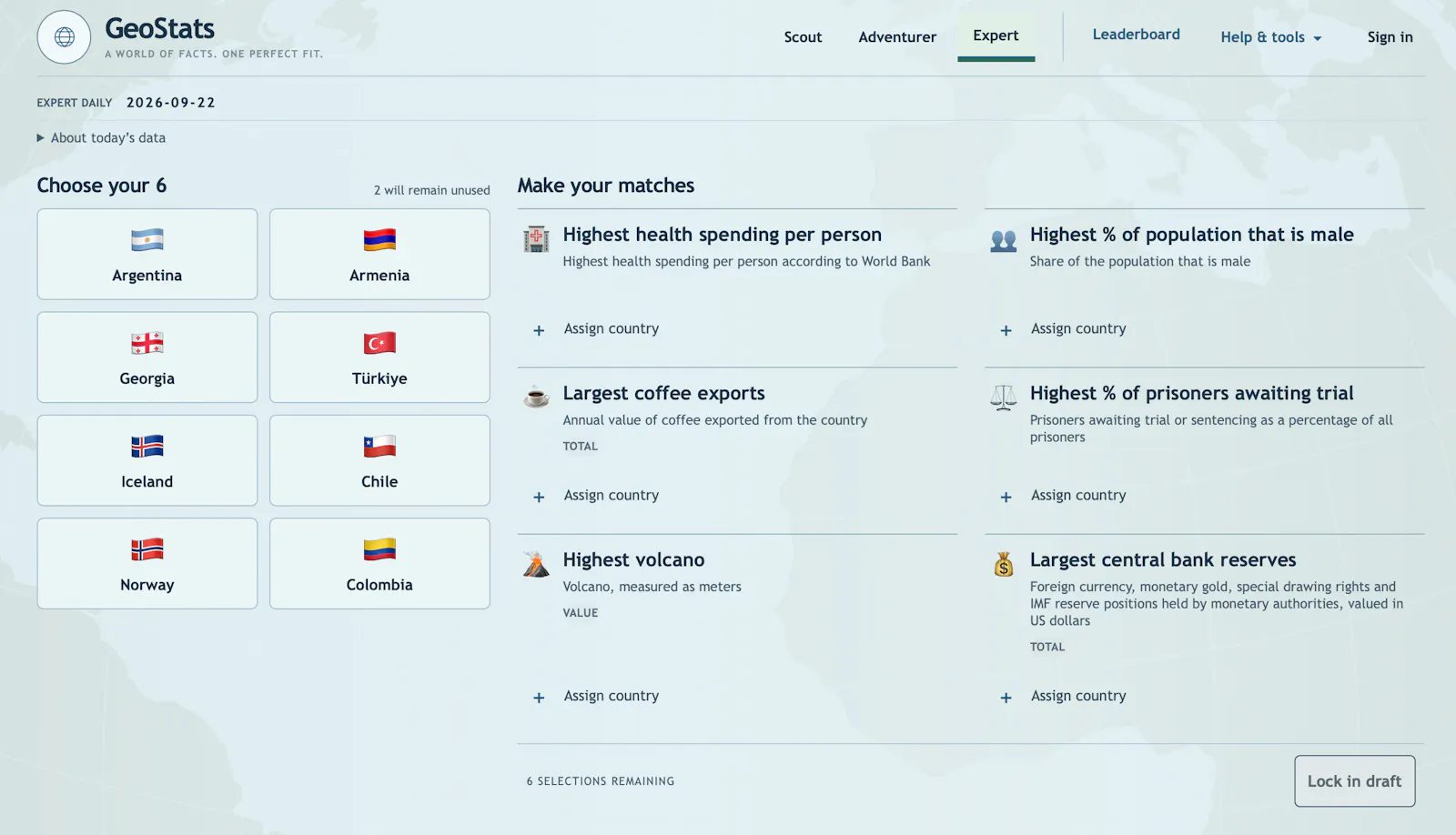Select the Armenia country name
Image resolution: width=1456 pixels, height=835 pixels.
pyautogui.click(x=379, y=276)
